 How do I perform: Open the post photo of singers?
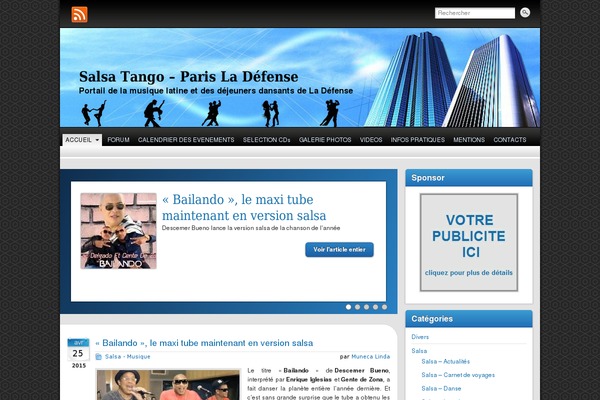[x=168, y=385]
